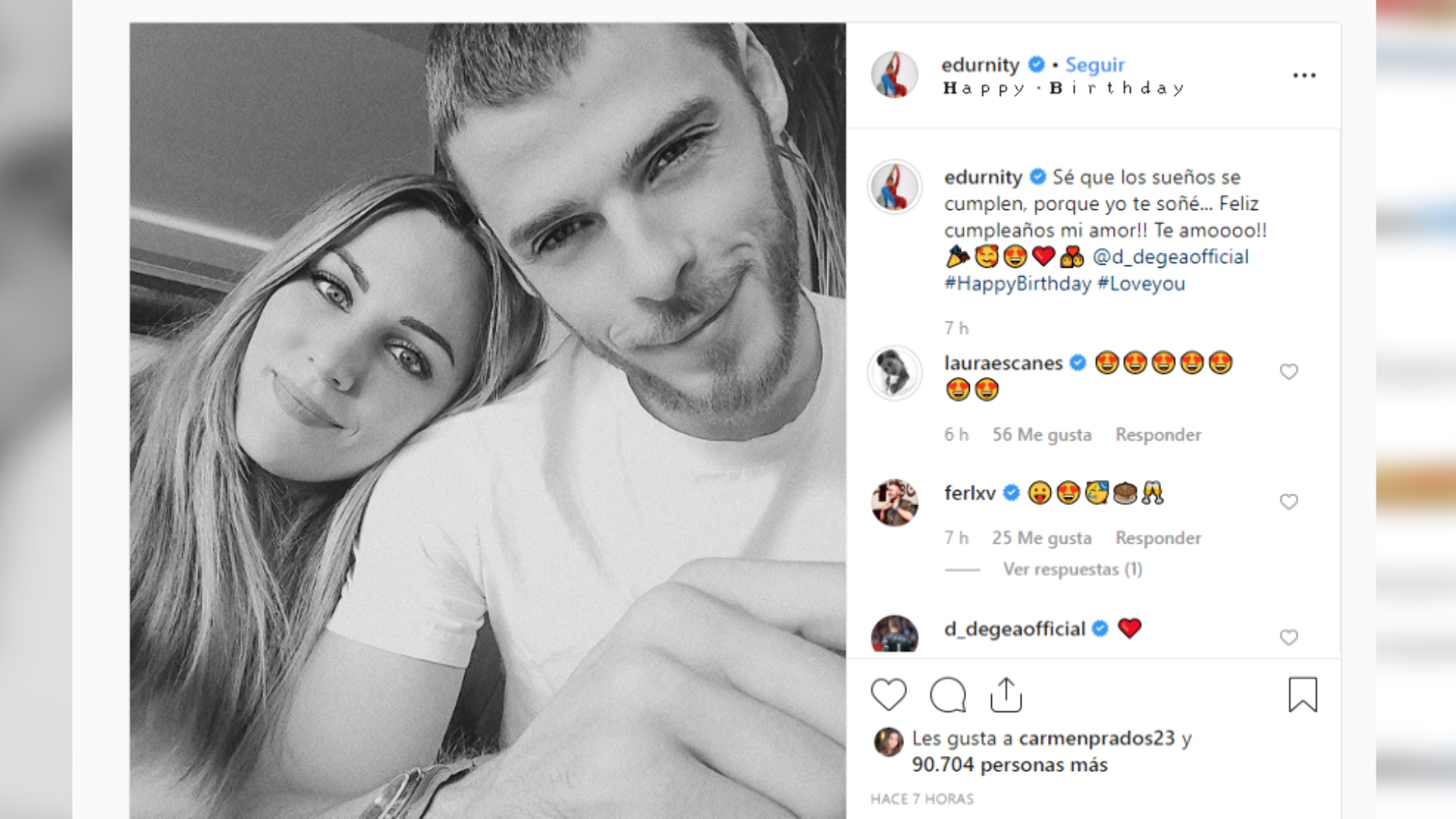The width and height of the screenshot is (1456, 819).
Task: Reply to lauraescanes' comment via Responder
Action: (1158, 435)
